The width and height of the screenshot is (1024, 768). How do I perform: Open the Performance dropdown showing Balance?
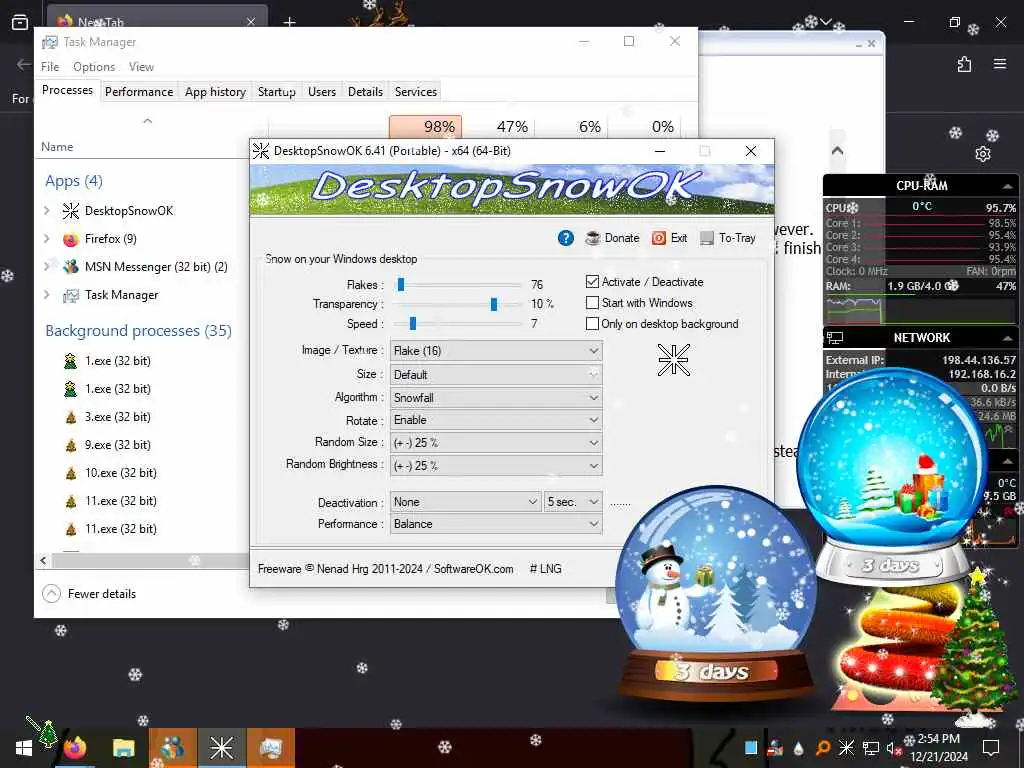point(496,524)
